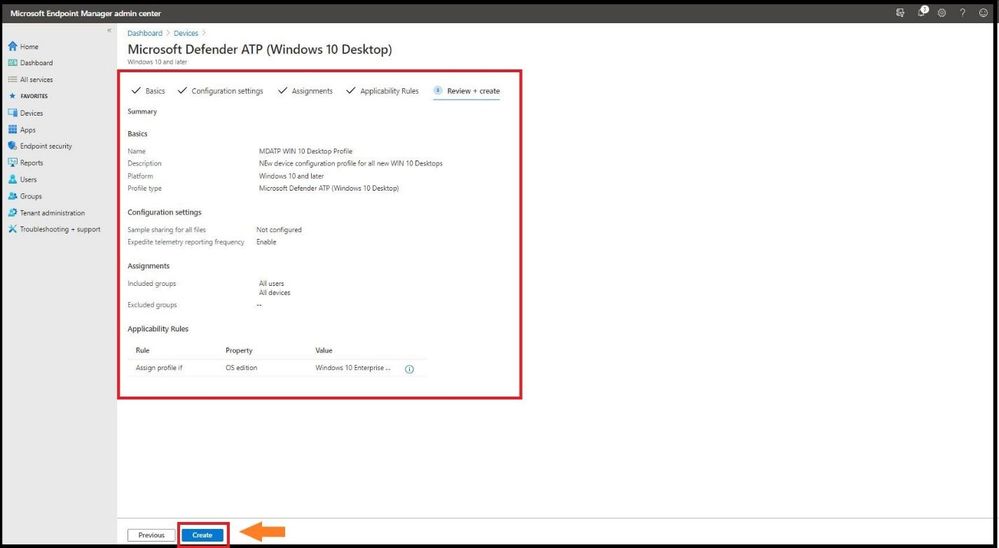This screenshot has height=548, width=999.
Task: Open Endpoint security menu label
Action: [46, 146]
